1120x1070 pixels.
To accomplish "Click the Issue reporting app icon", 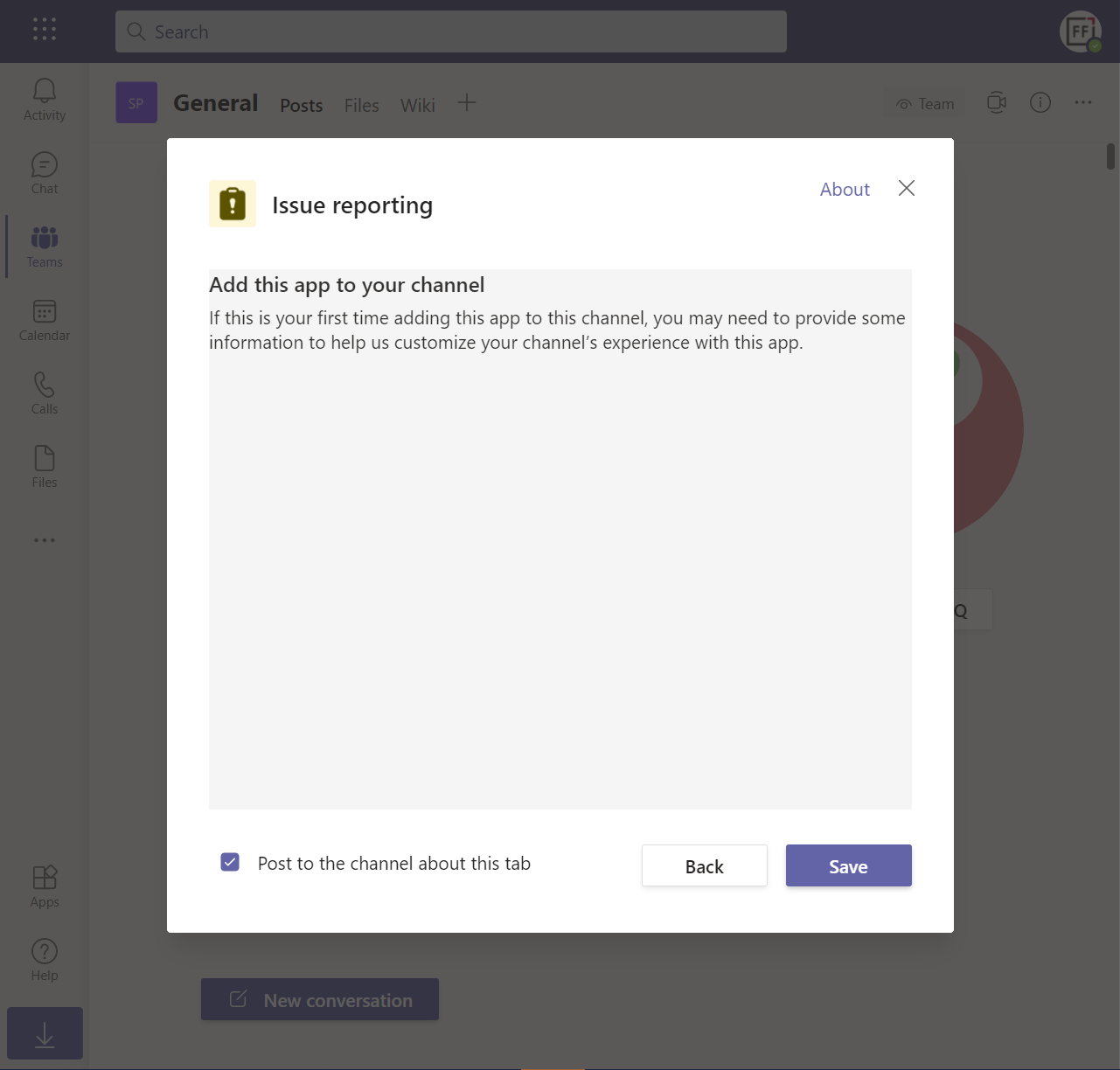I will point(233,204).
